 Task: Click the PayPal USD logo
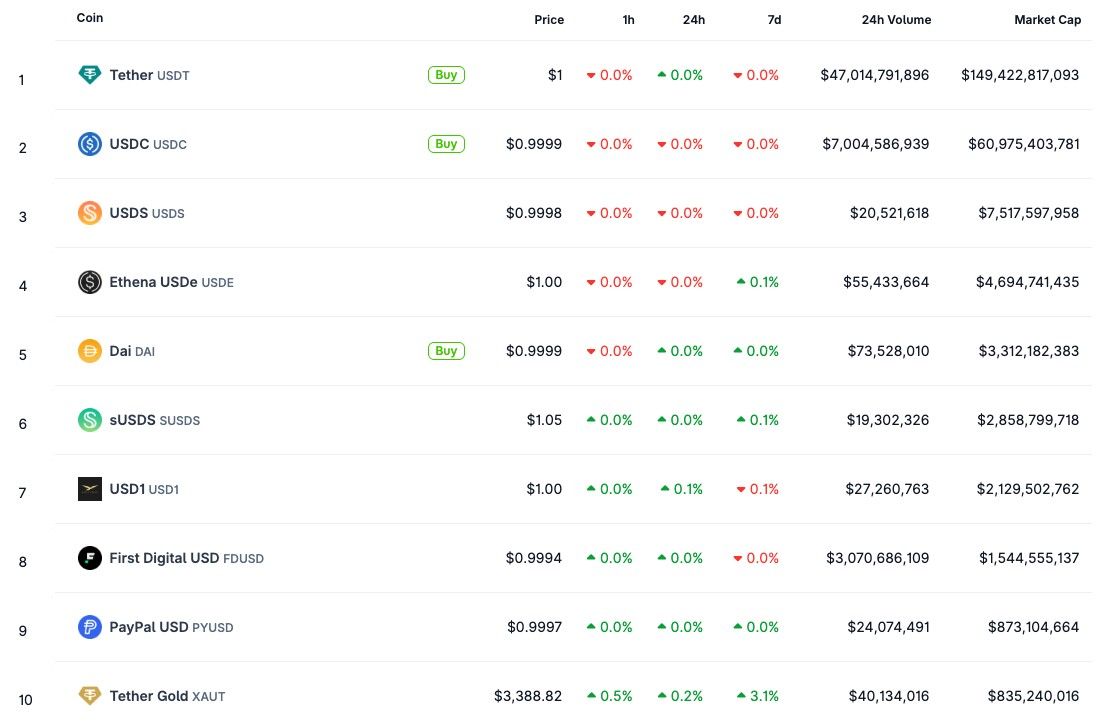tap(90, 627)
